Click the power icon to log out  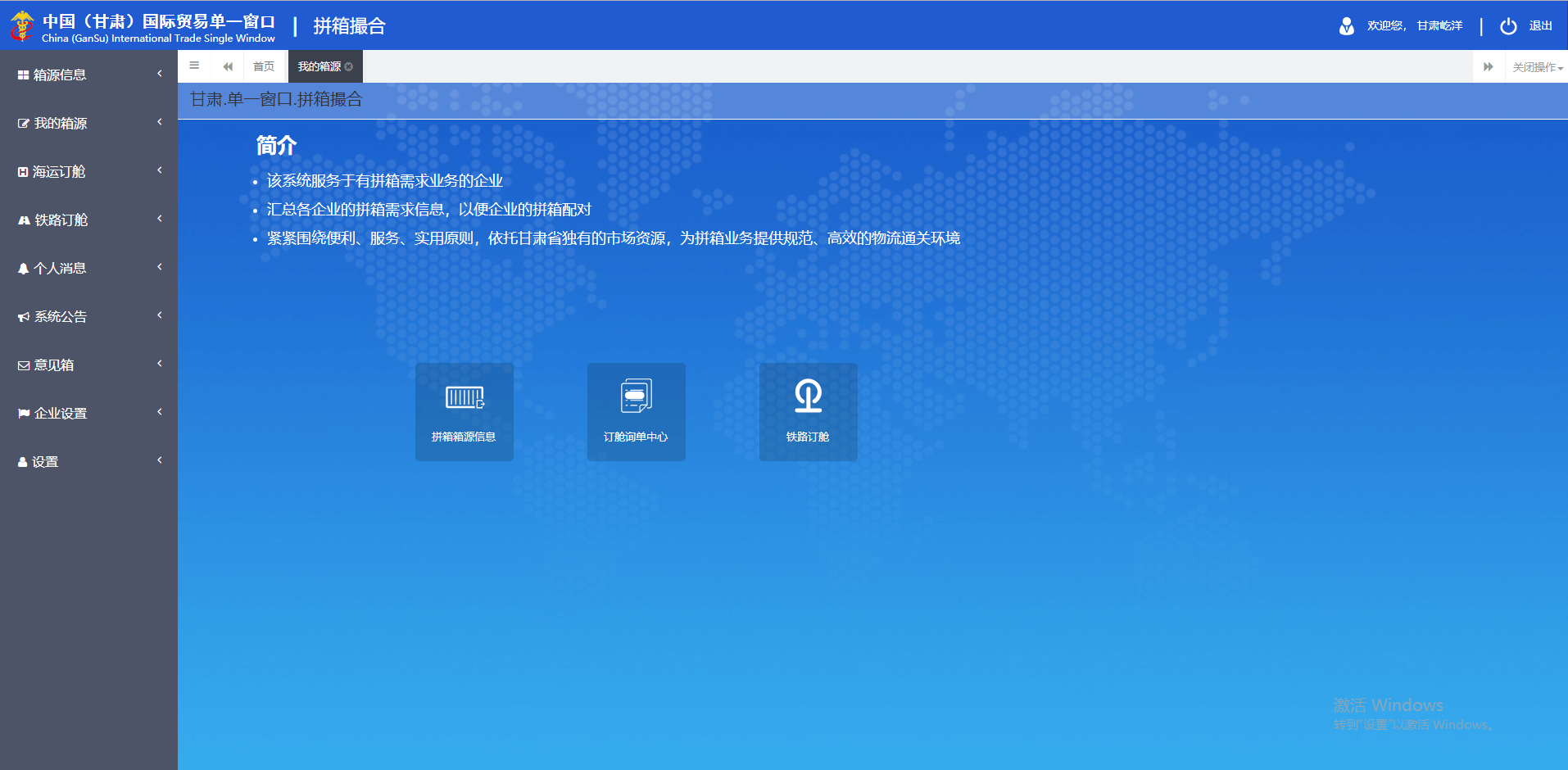[1508, 26]
